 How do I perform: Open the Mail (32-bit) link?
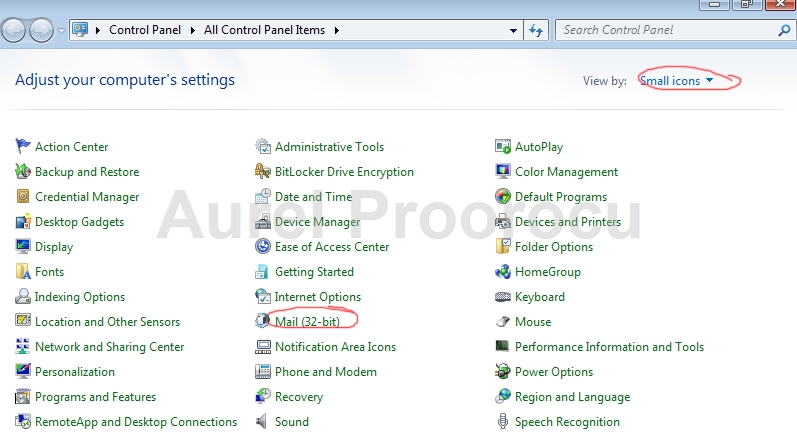coord(308,322)
